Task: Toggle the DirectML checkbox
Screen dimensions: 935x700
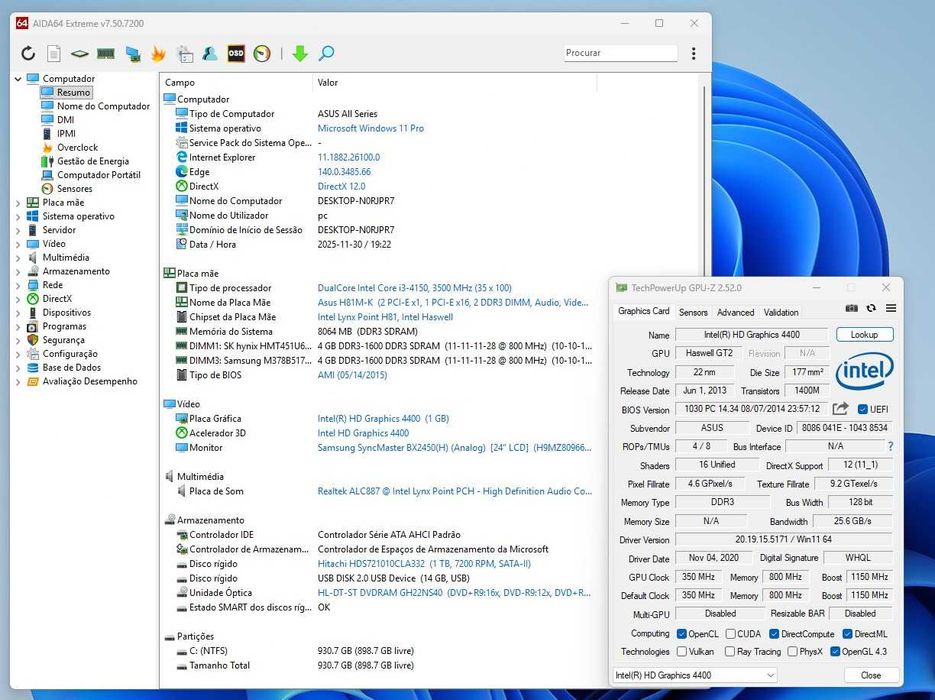Action: [x=847, y=634]
